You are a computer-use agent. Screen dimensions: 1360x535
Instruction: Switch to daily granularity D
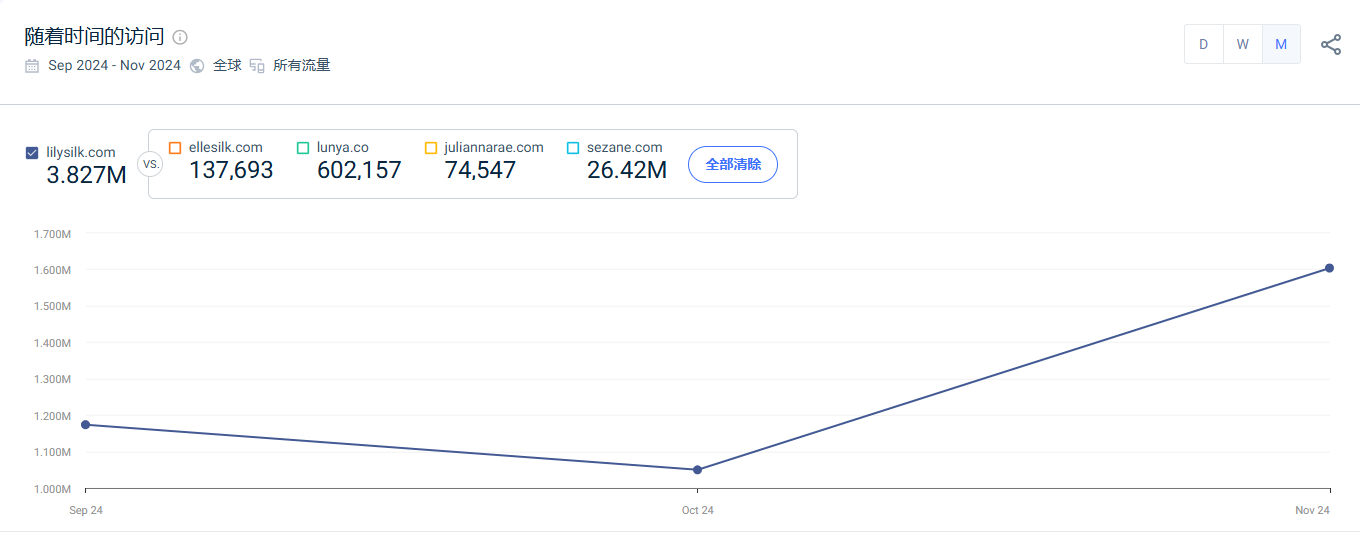click(1203, 44)
